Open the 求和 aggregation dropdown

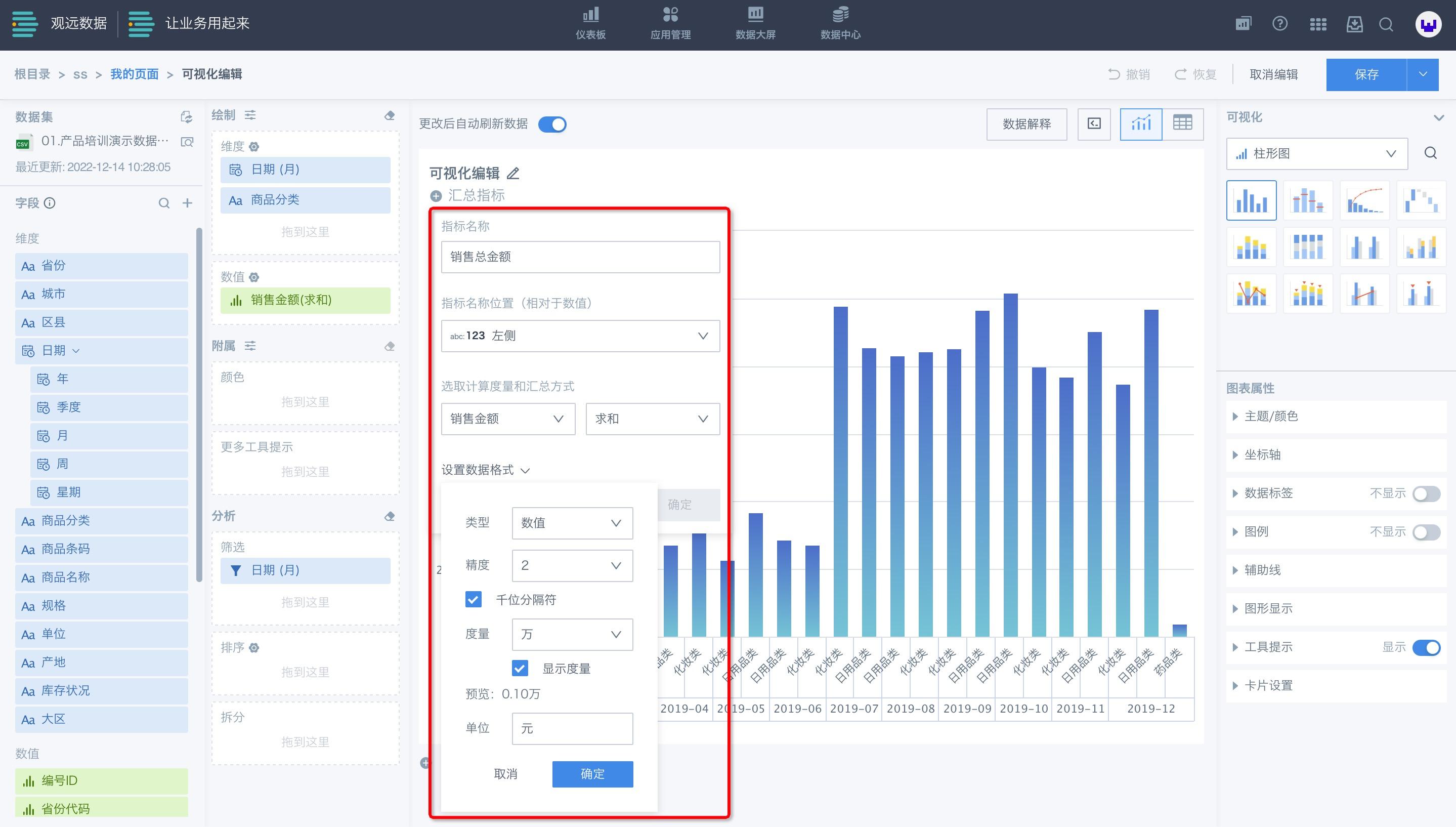click(x=652, y=419)
